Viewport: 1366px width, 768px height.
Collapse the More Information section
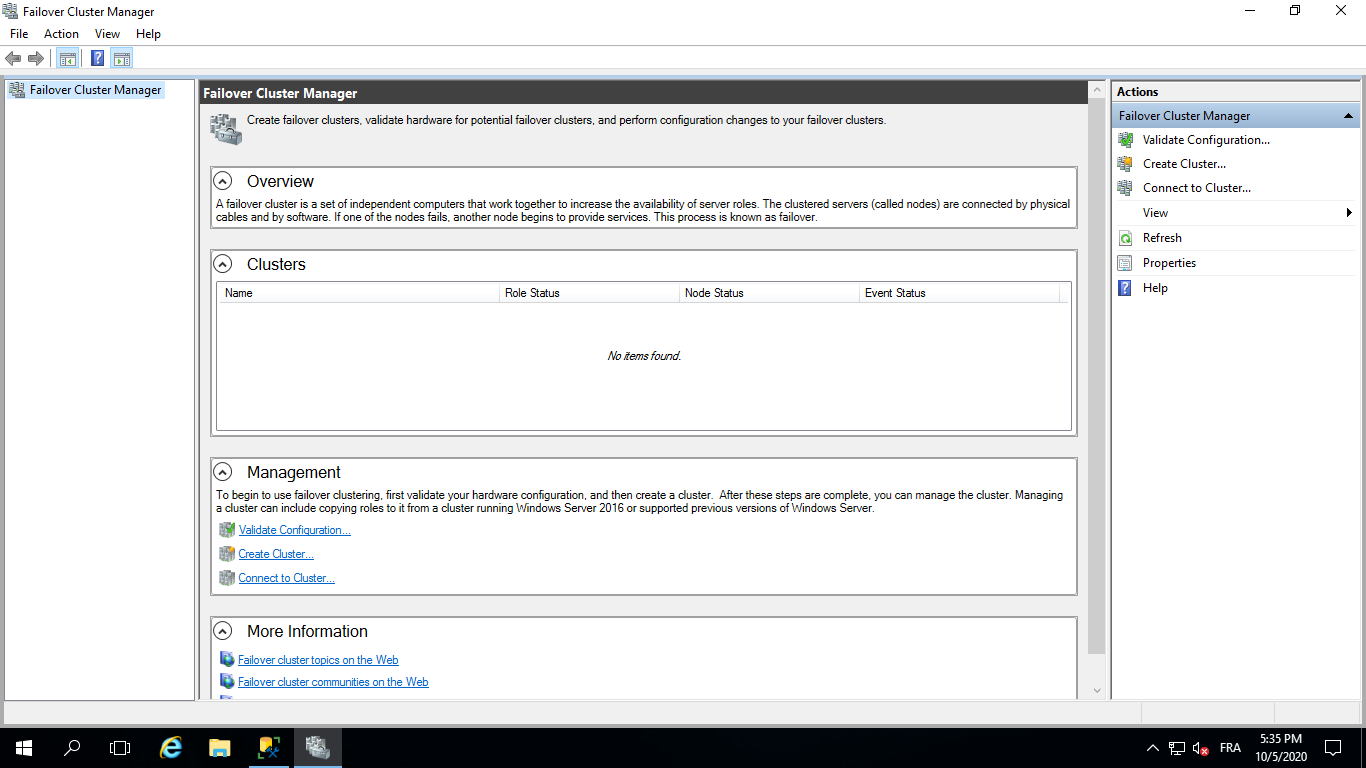[x=225, y=632]
